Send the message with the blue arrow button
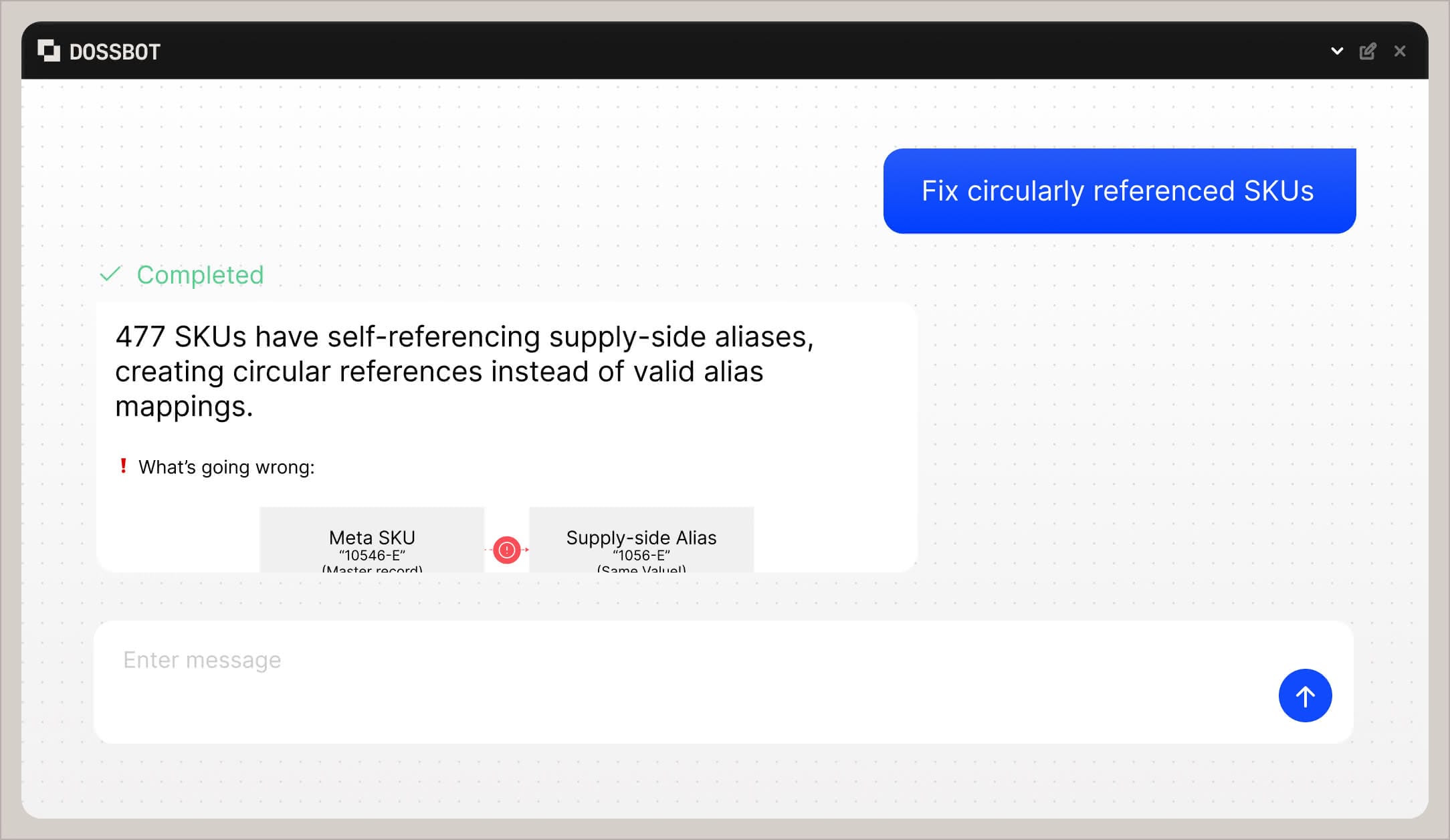The image size is (1450, 840). tap(1305, 696)
